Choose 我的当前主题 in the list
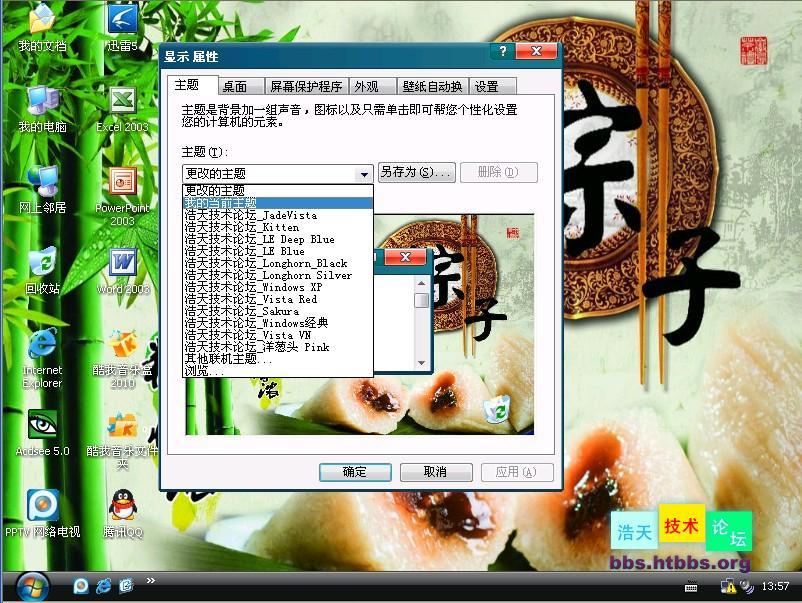This screenshot has width=802, height=603. 278,203
